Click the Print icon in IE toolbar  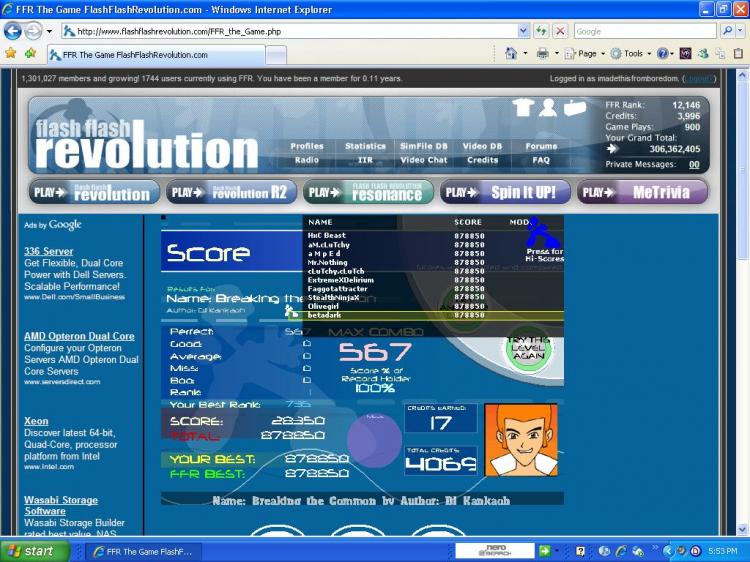pos(542,53)
